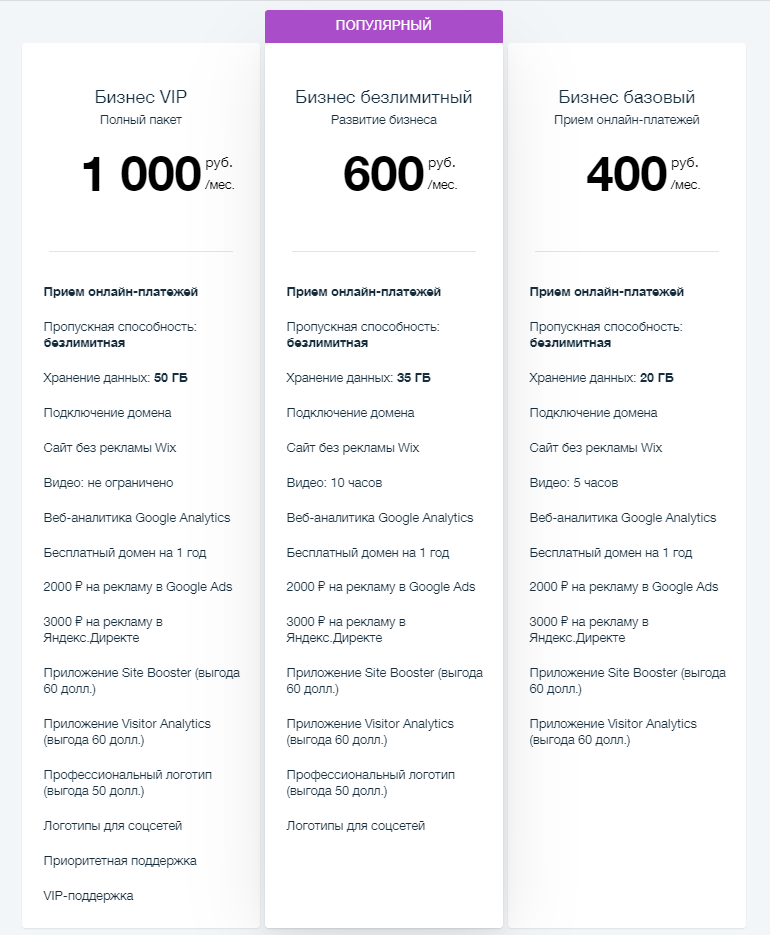Click the 1 000 руб. price
Viewport: 770px width, 935px height.
click(157, 174)
